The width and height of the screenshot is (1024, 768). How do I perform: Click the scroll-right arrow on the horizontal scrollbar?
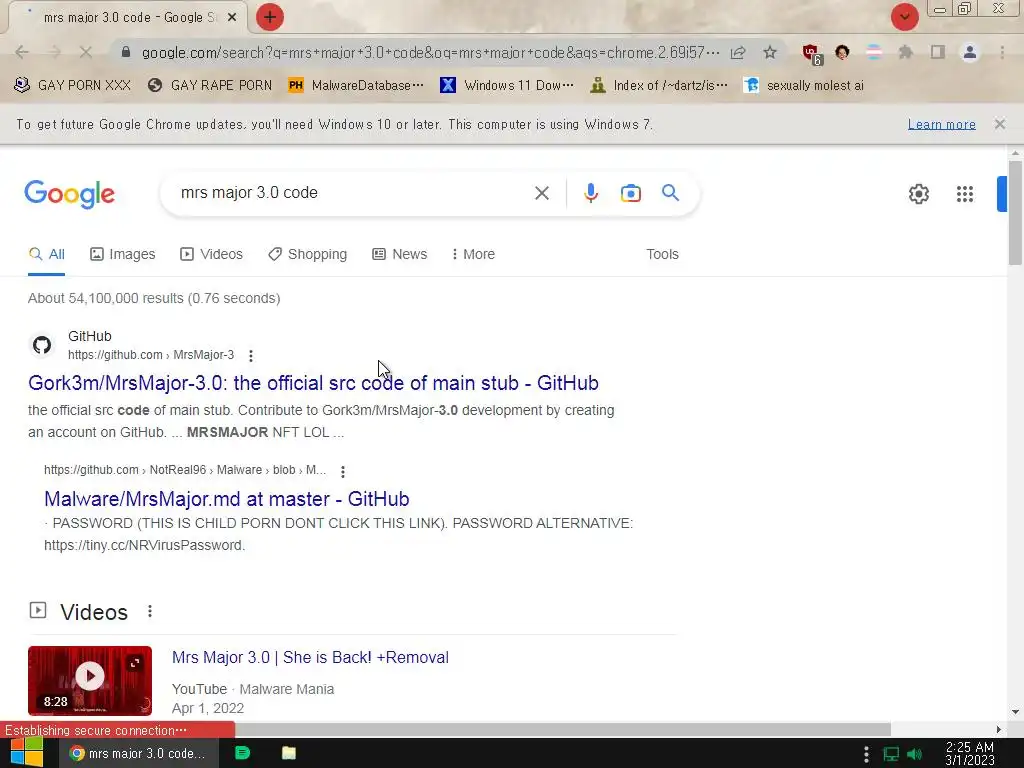coord(999,729)
